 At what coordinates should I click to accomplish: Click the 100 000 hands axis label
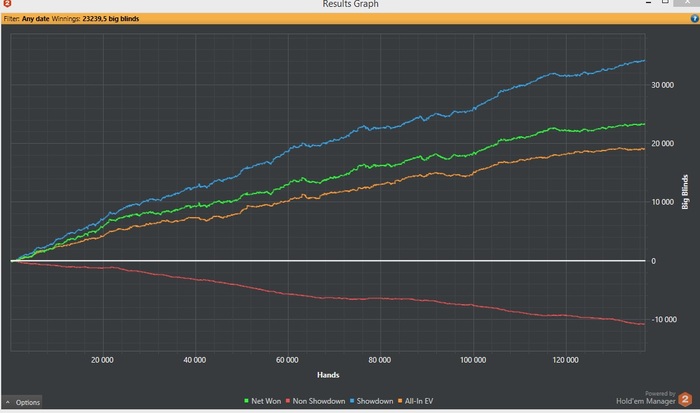pos(473,360)
